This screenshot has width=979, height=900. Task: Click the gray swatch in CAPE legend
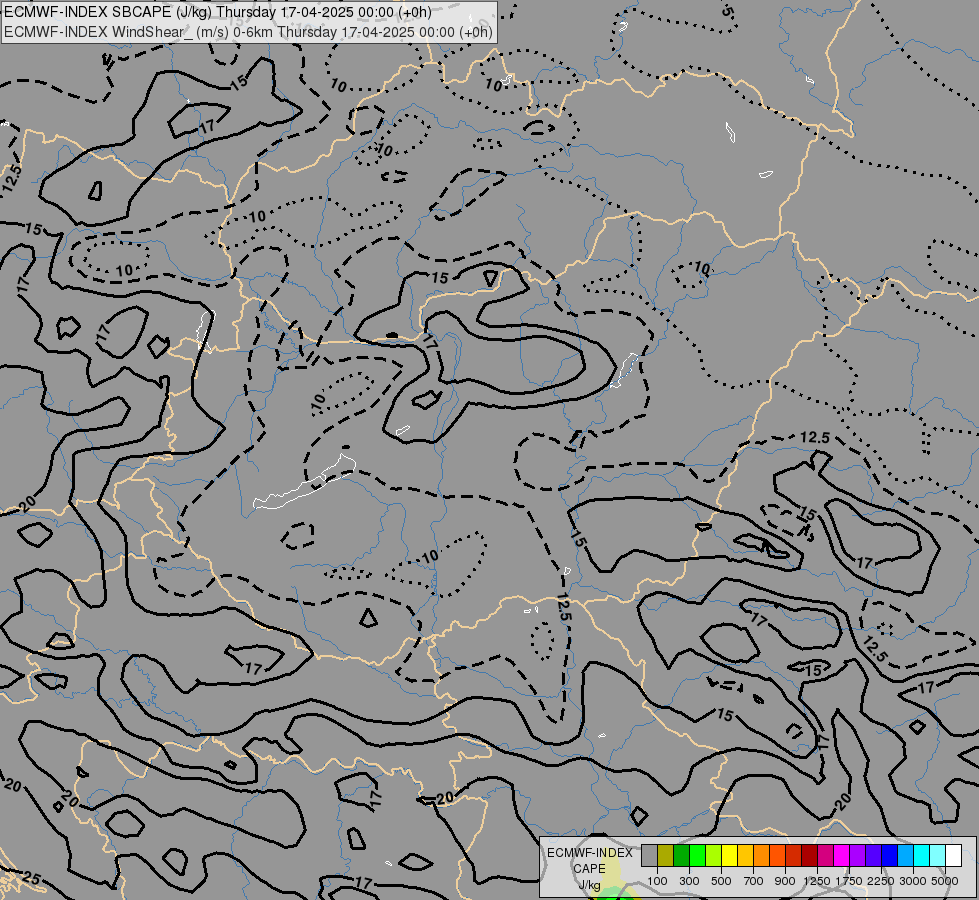[x=649, y=855]
